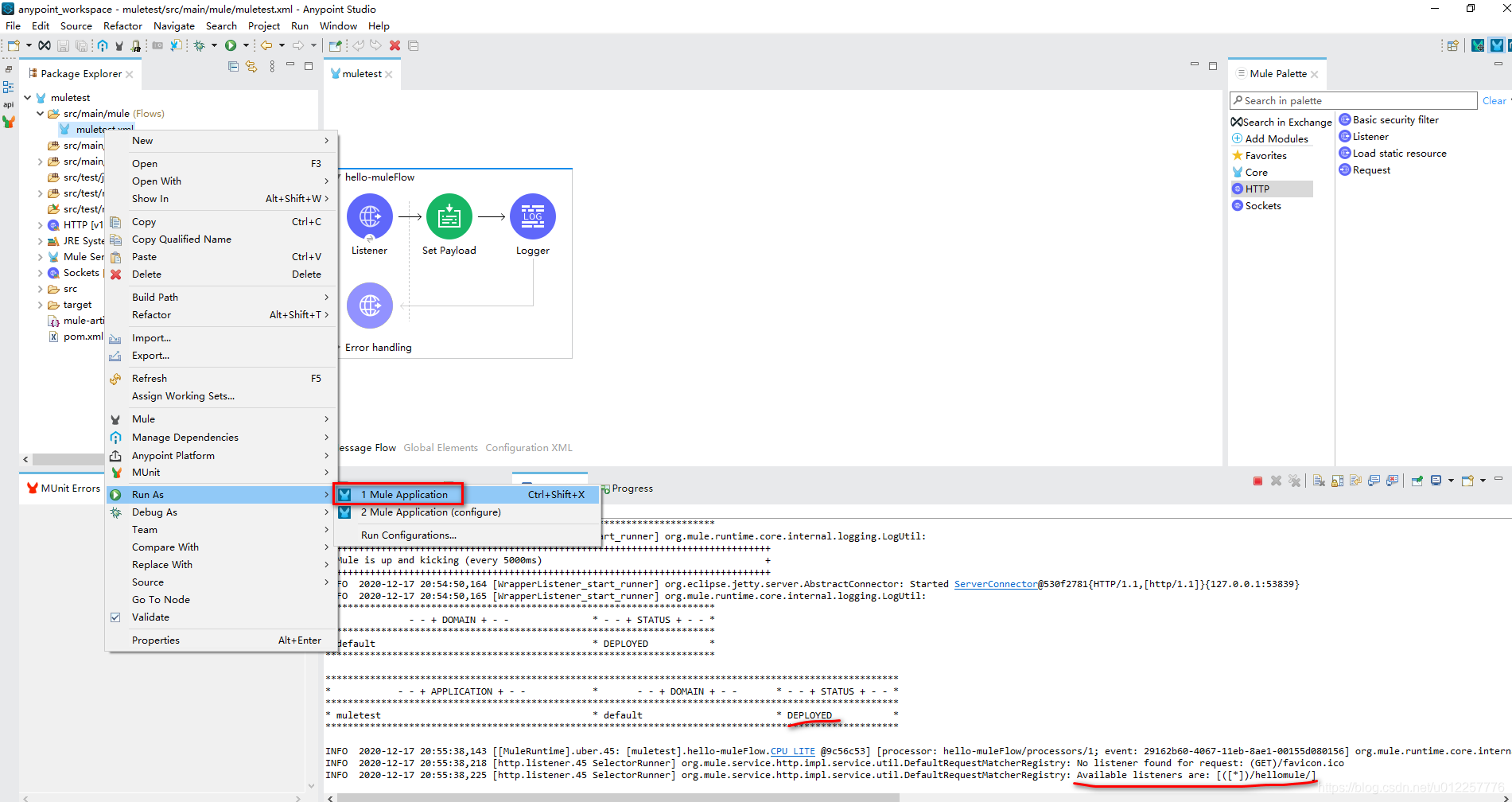Pick Load static resource in palette
1512x802 pixels.
click(1393, 154)
